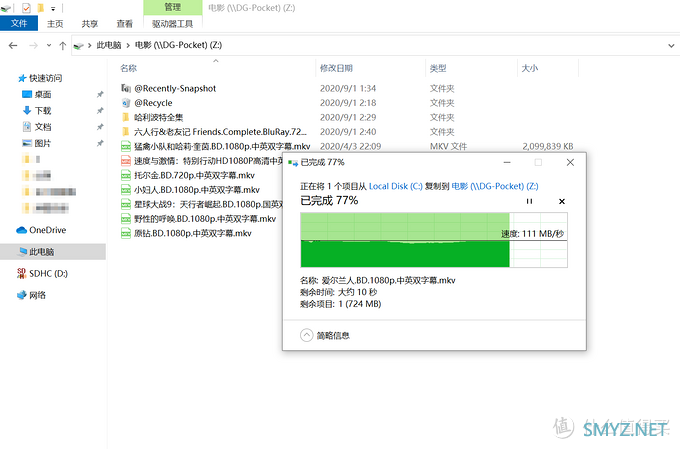Select the 管理 contextual tab
This screenshot has height=449, width=680.
click(173, 7)
